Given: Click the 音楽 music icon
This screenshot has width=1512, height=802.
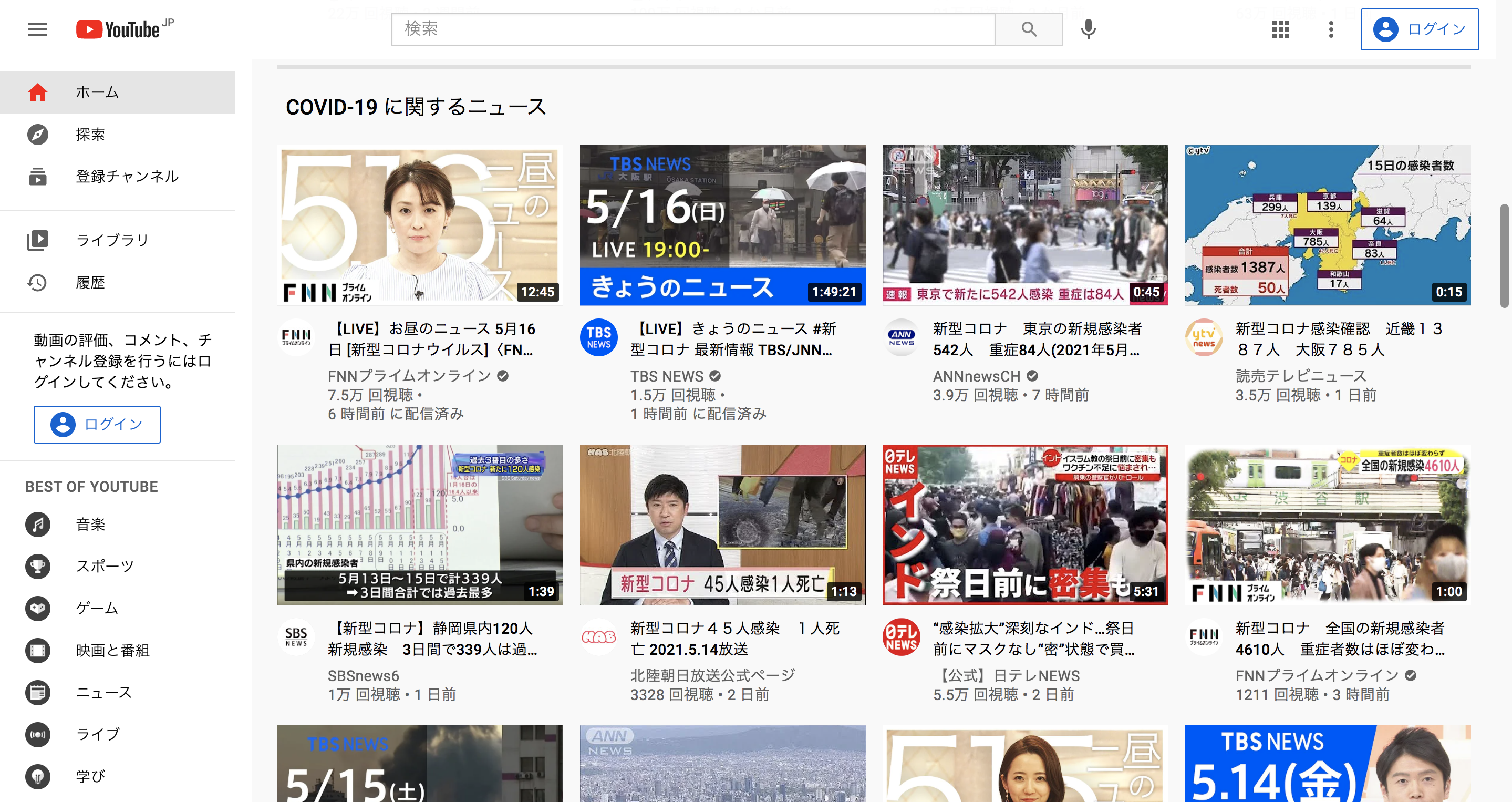Looking at the screenshot, I should (38, 525).
